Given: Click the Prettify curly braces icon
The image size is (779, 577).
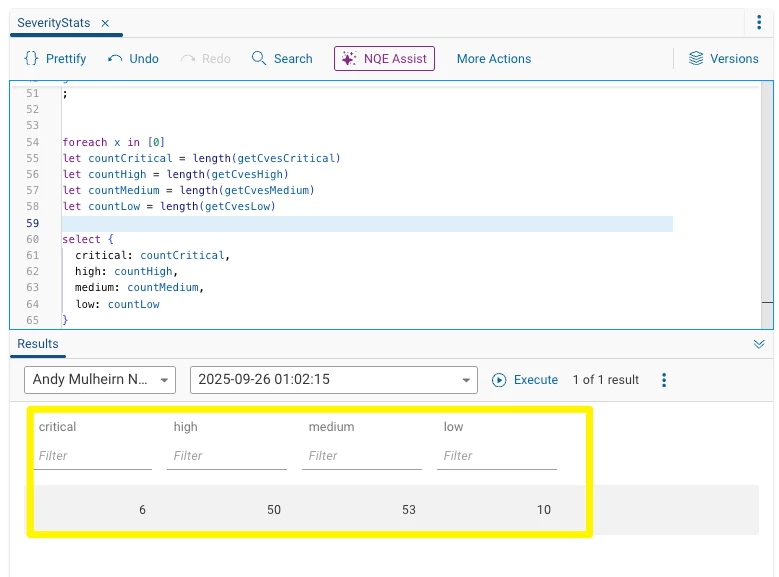Looking at the screenshot, I should click(31, 59).
